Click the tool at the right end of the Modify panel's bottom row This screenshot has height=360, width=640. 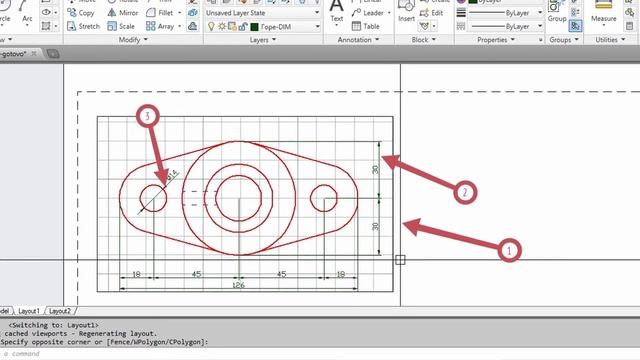(x=192, y=26)
